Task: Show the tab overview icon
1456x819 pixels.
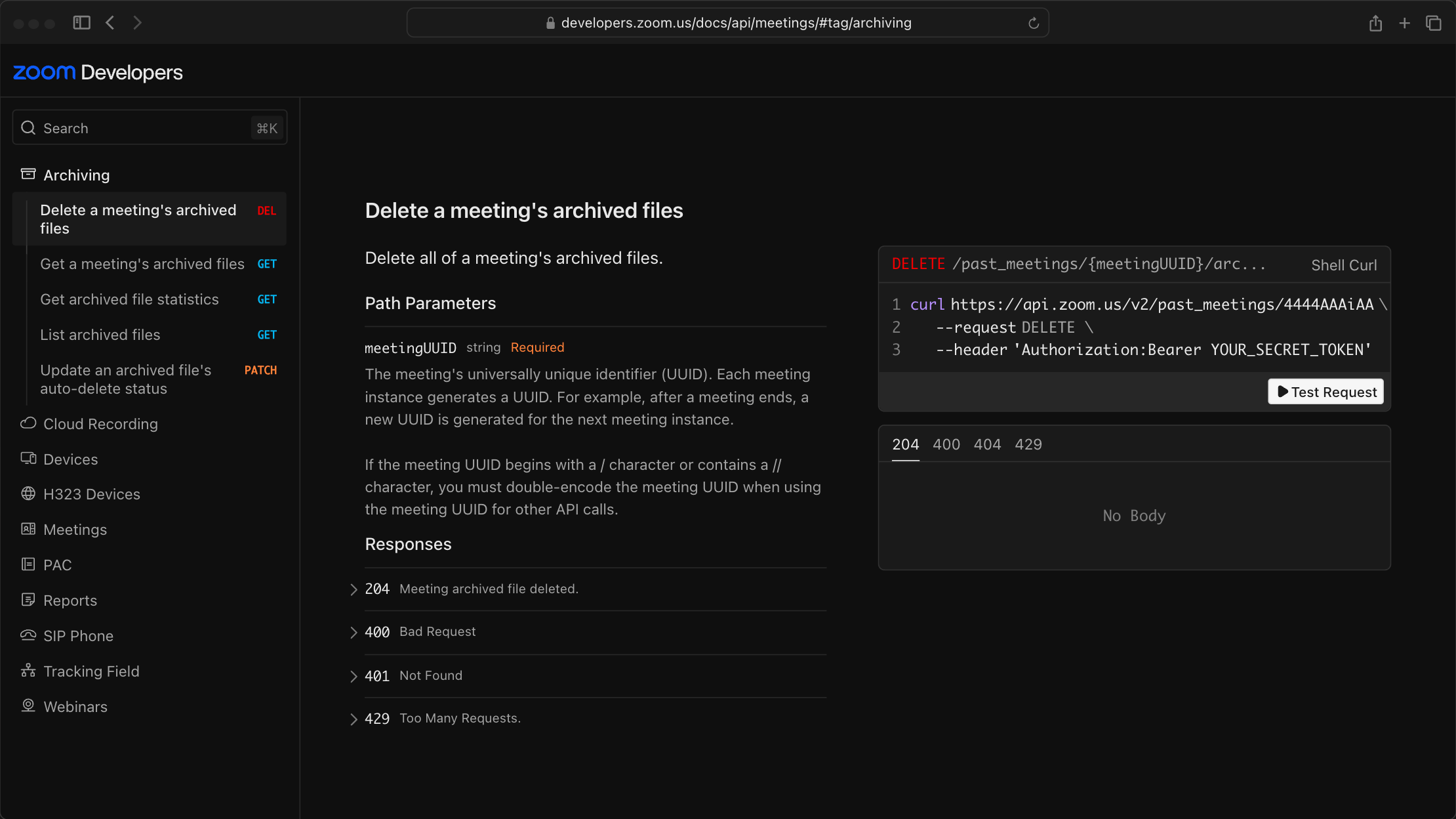Action: tap(1434, 23)
